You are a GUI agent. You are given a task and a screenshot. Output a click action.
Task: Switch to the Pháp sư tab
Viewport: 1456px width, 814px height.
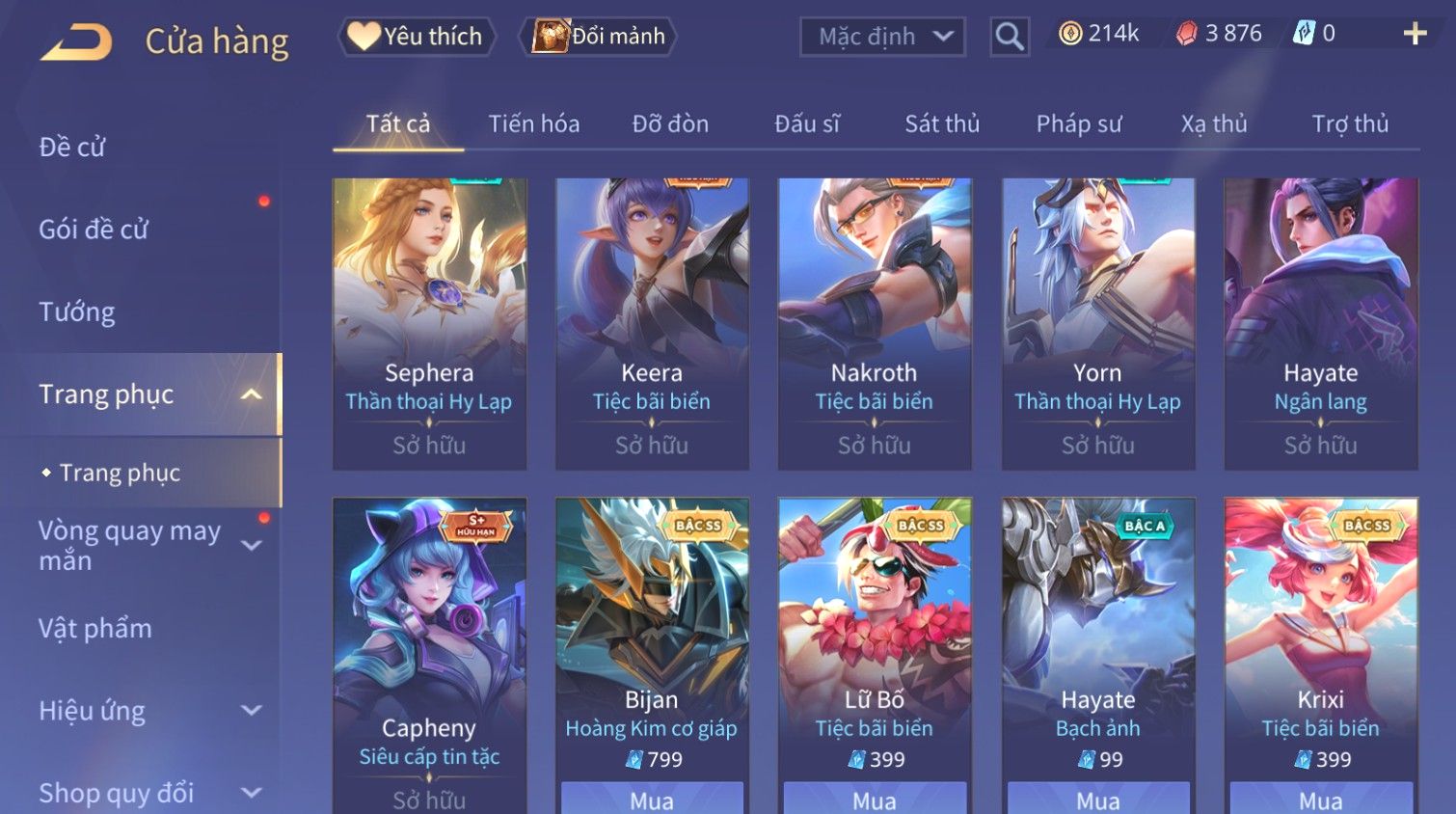tap(1079, 123)
